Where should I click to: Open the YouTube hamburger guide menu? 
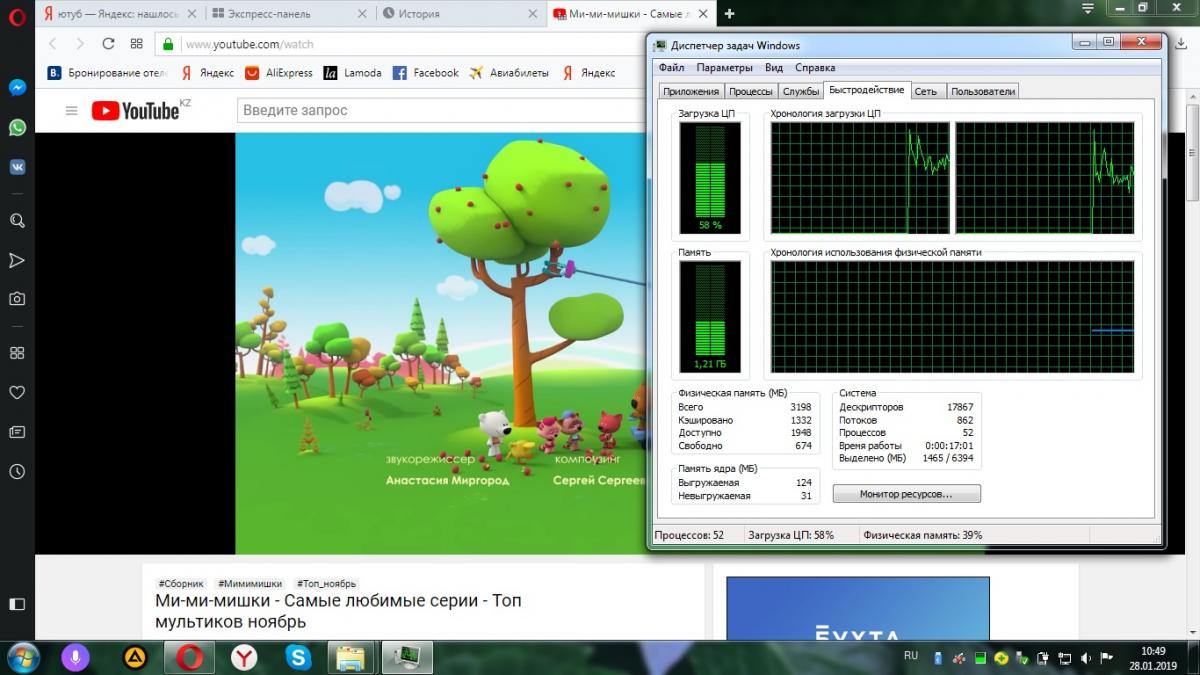tap(71, 111)
